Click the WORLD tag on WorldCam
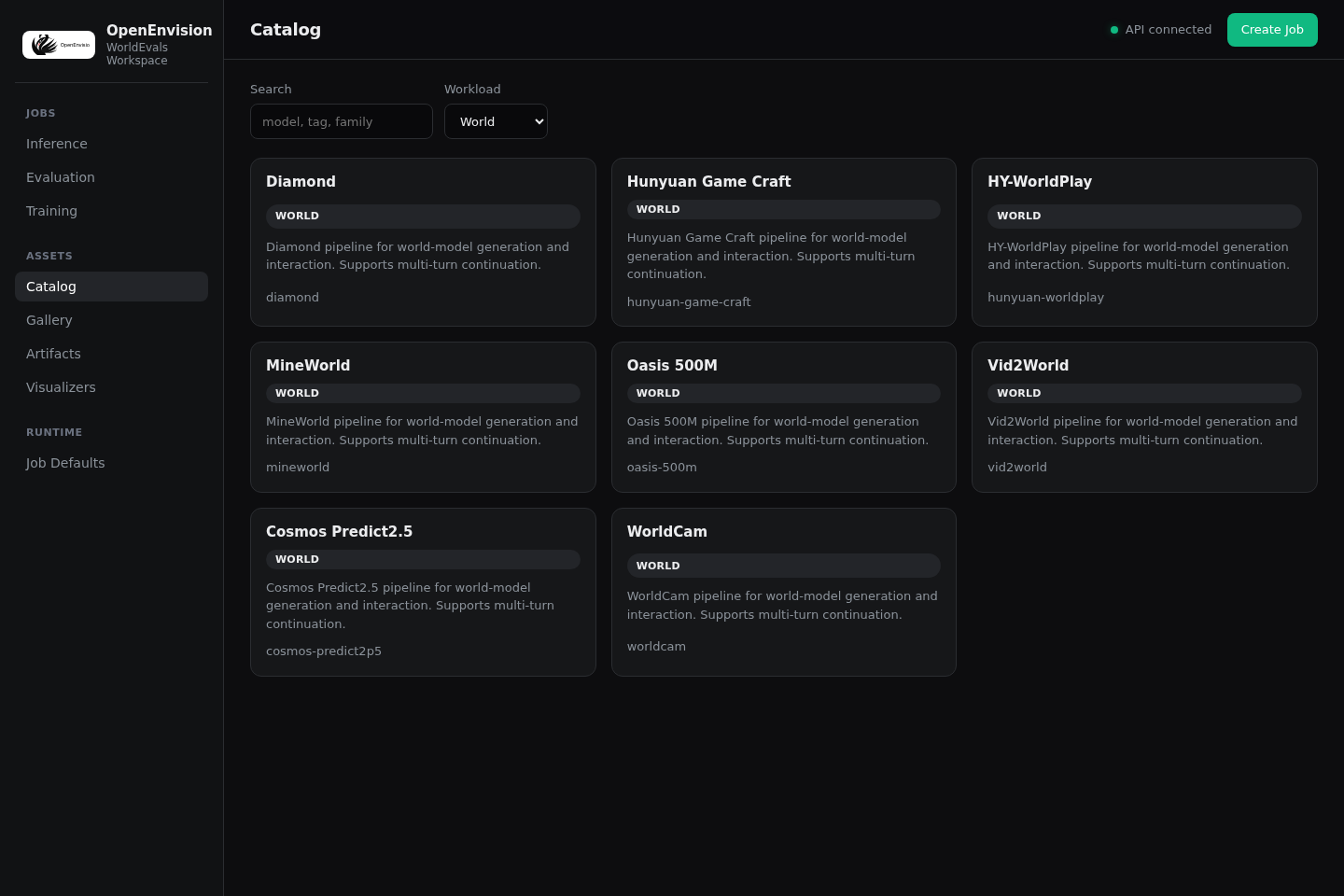This screenshot has width=1344, height=896. [x=784, y=566]
